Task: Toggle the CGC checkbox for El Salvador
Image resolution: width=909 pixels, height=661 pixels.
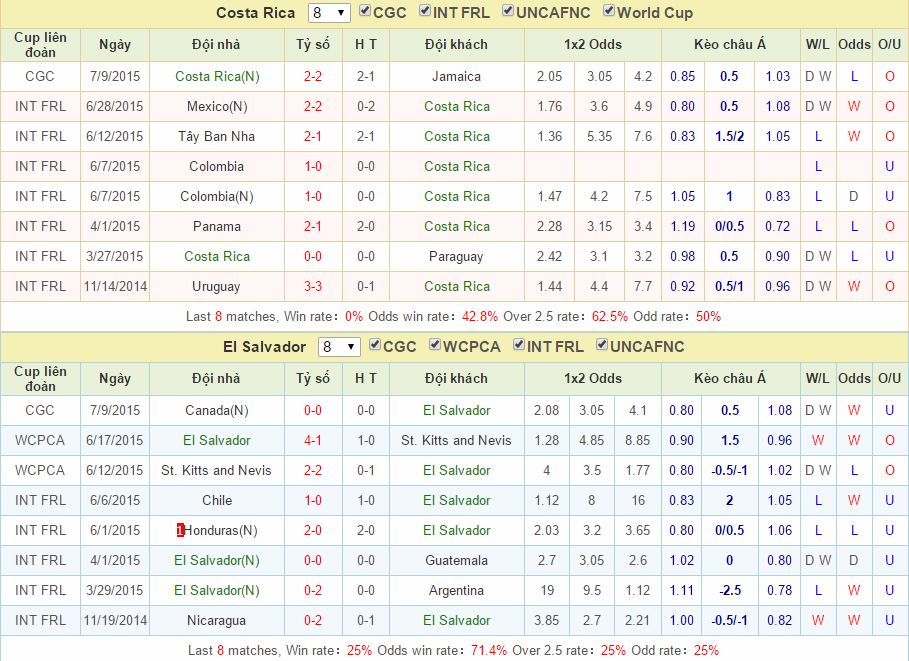Action: (x=375, y=345)
